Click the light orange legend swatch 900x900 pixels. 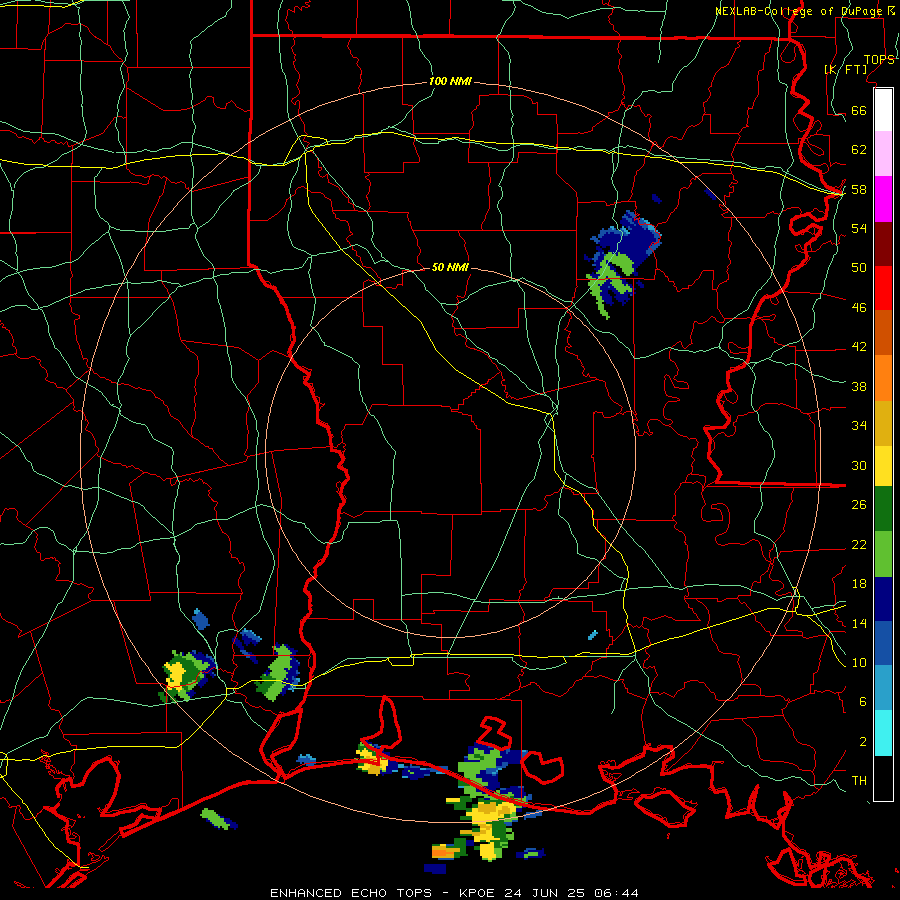click(883, 378)
